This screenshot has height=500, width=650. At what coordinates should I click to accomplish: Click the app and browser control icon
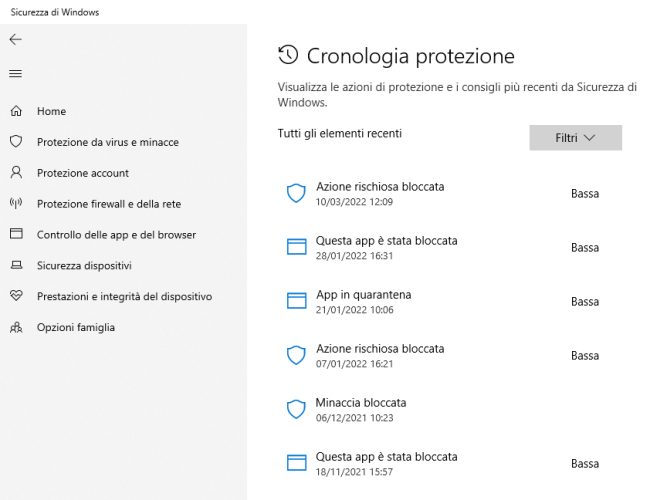(x=15, y=235)
